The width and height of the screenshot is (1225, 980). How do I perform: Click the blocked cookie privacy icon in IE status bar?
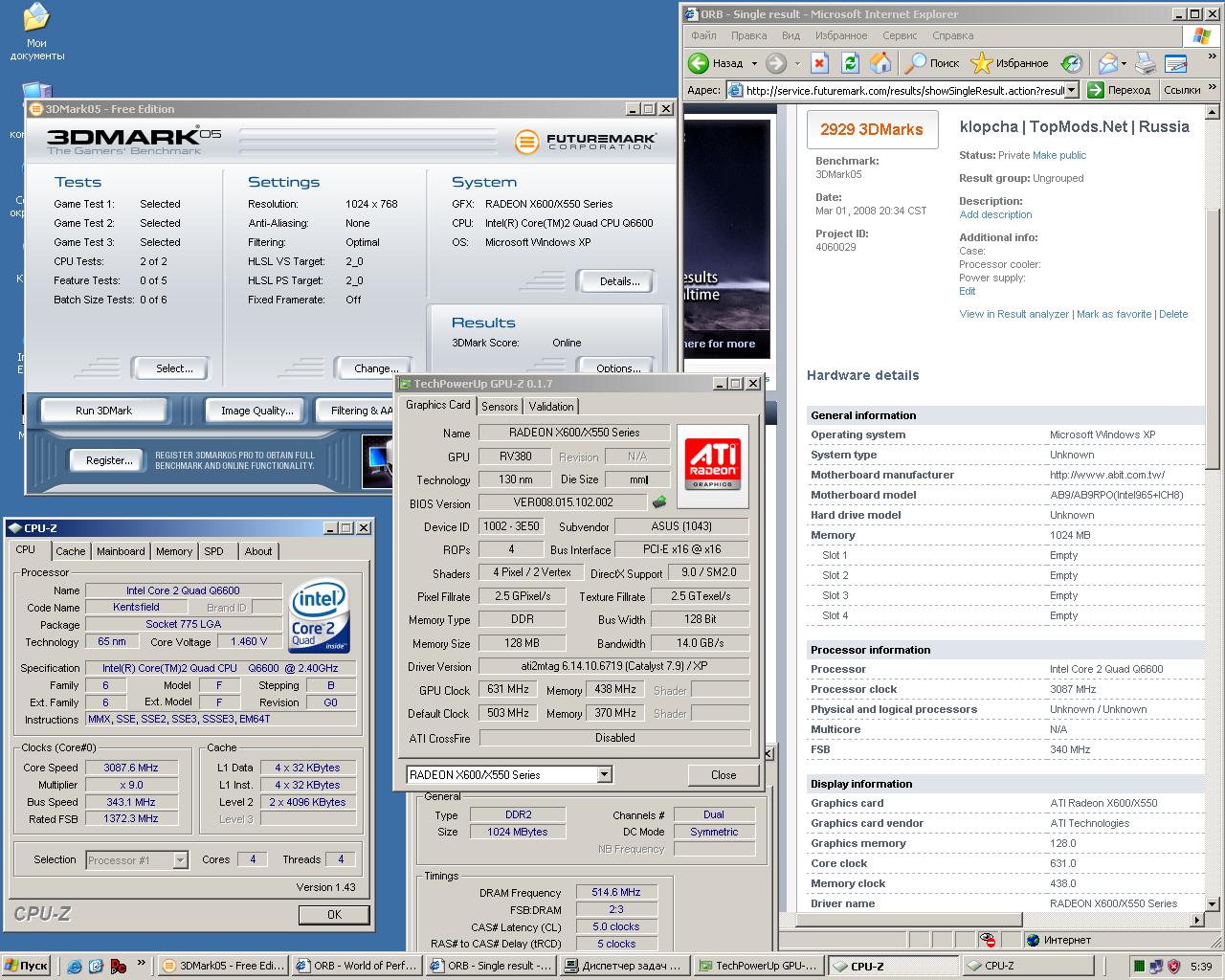point(988,940)
